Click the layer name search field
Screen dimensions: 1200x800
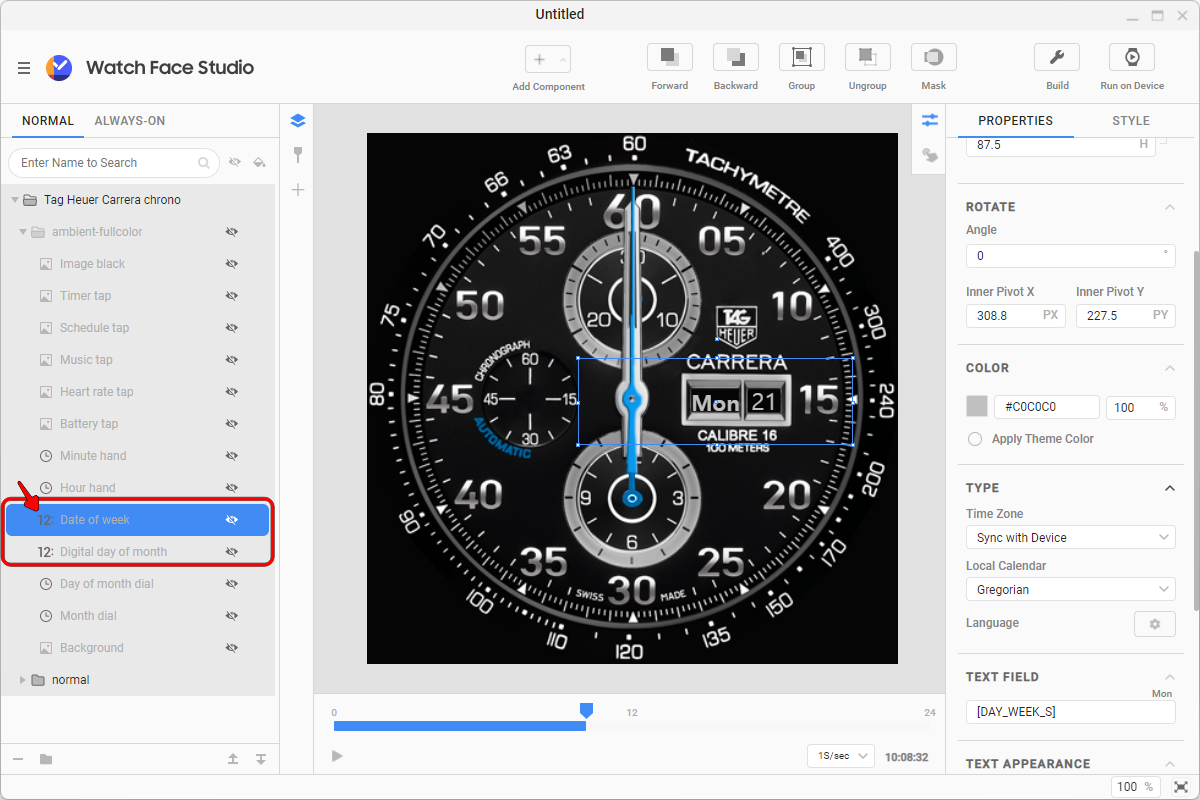tap(114, 163)
